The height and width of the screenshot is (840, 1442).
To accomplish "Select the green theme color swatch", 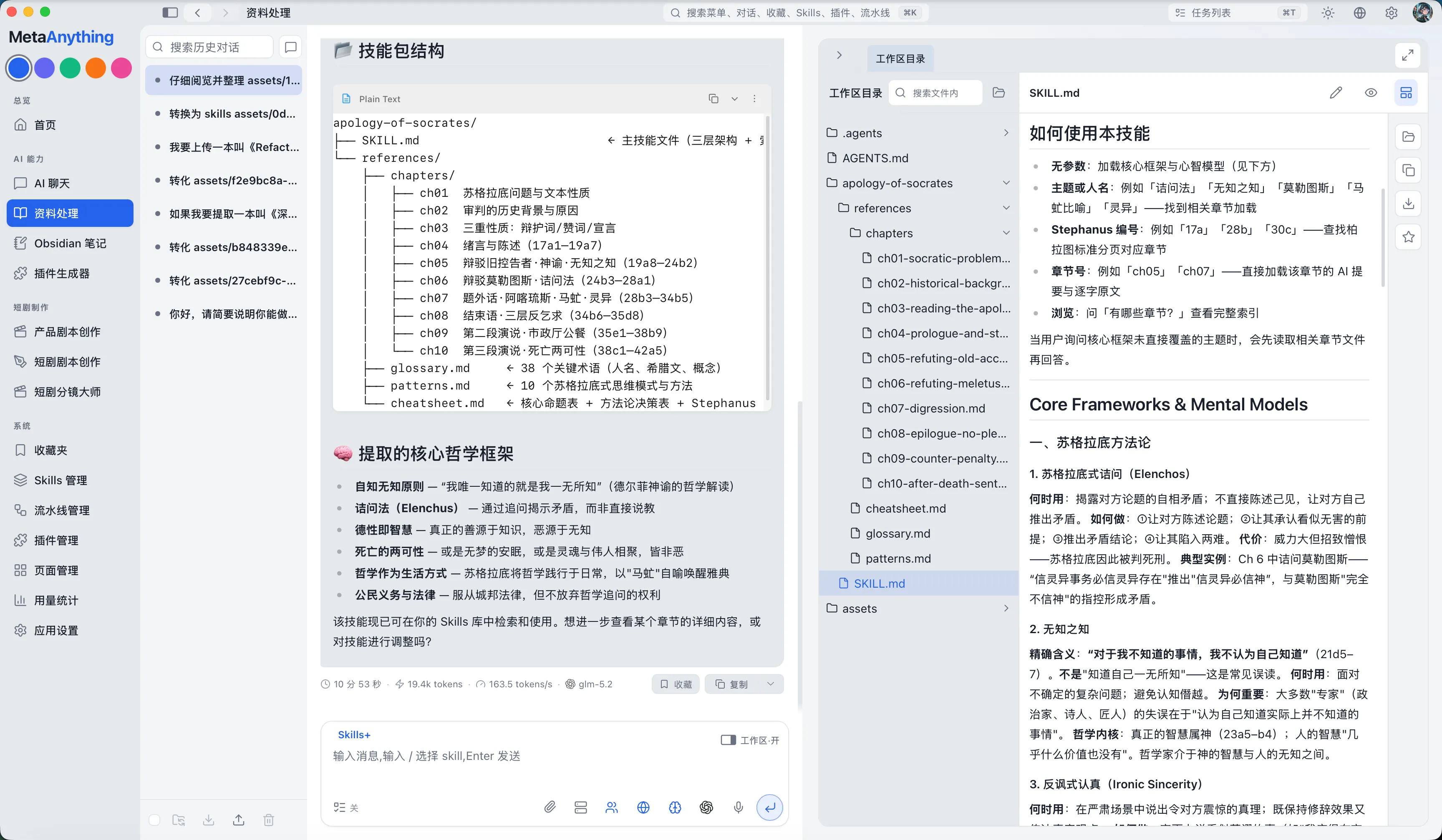I will [x=70, y=68].
